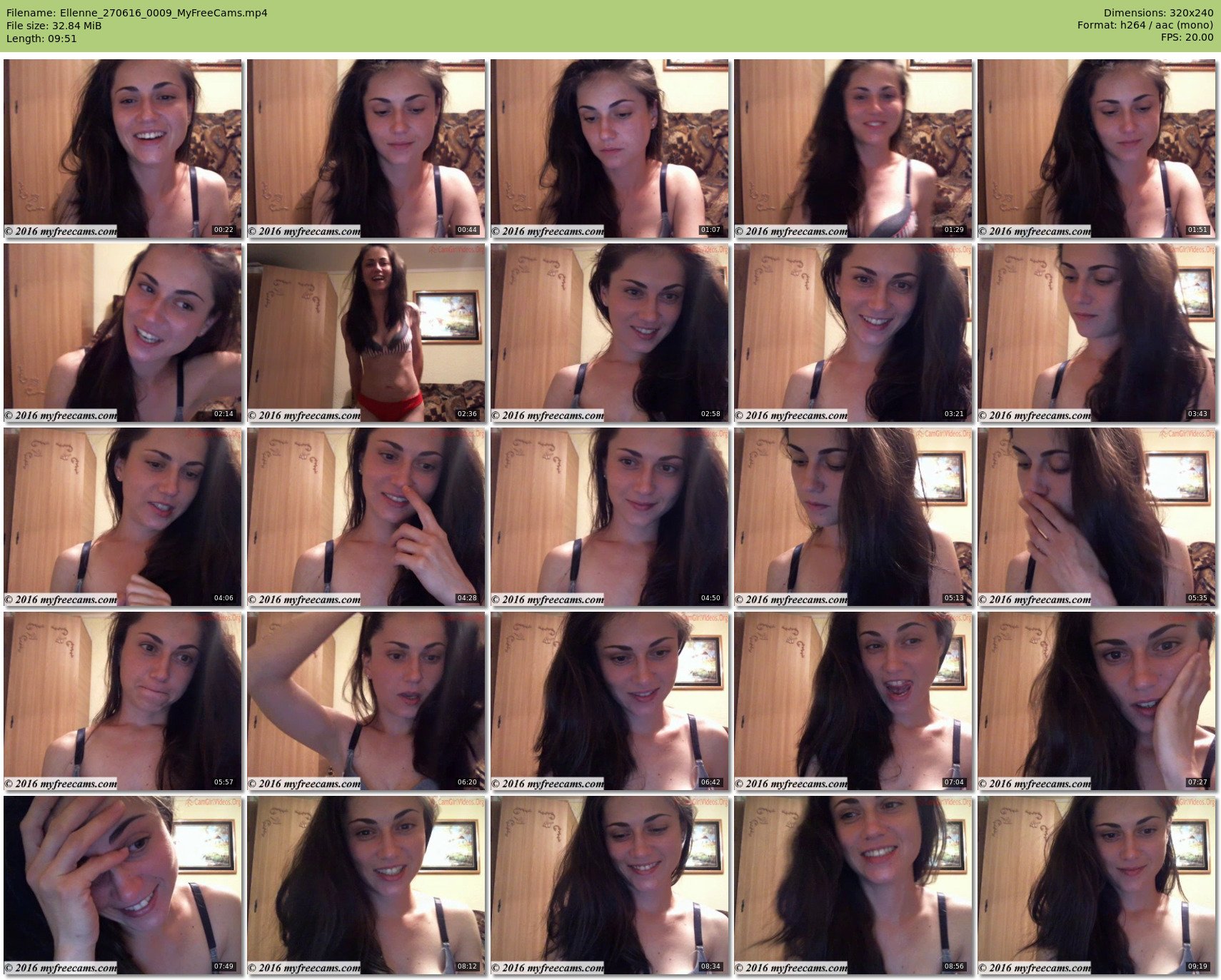Open the thumbnail at timestamp 01:51
The height and width of the screenshot is (980, 1221).
[1097, 148]
